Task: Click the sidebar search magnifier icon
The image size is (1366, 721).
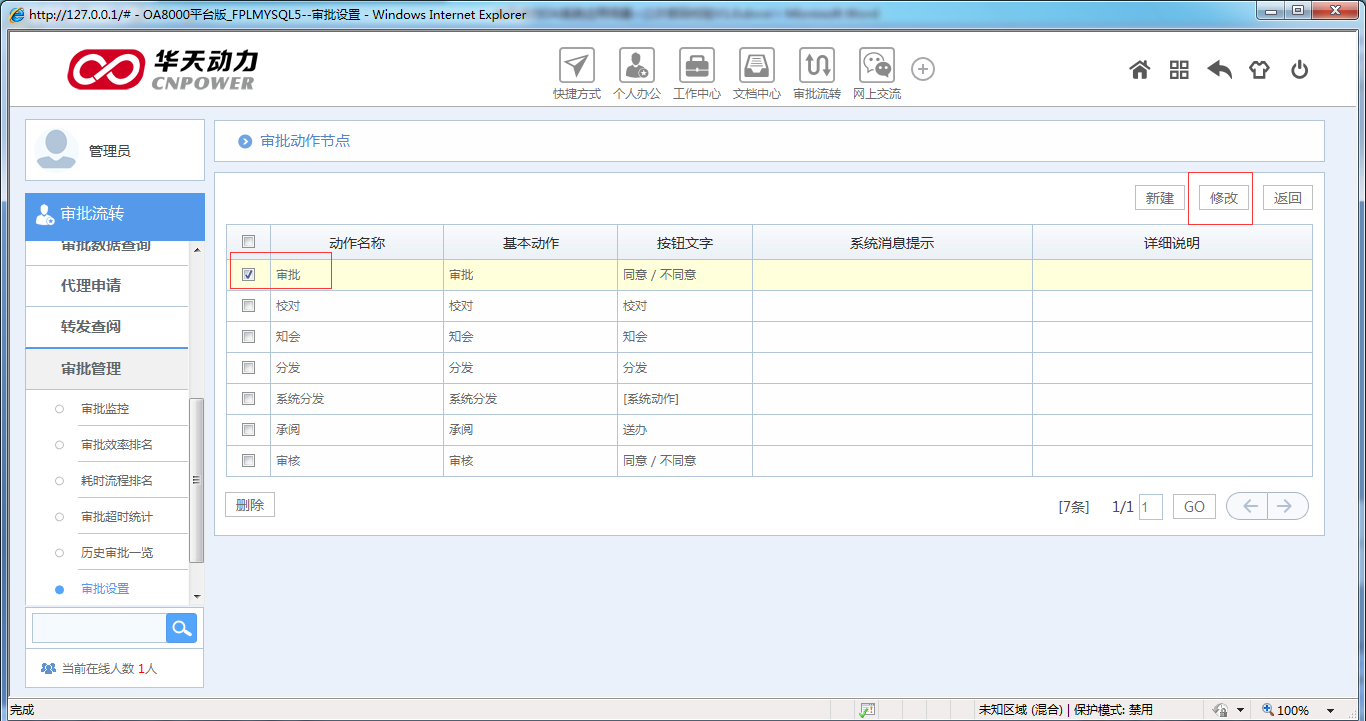Action: (x=181, y=627)
